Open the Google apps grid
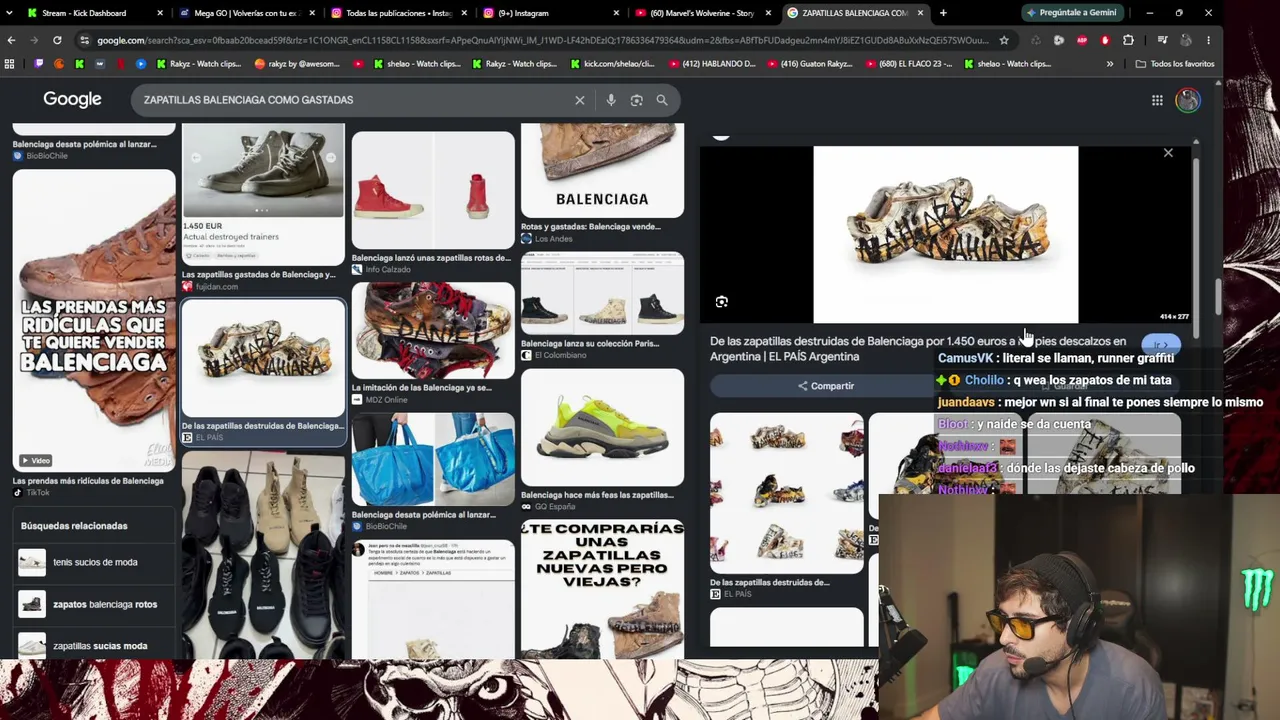 1157,100
